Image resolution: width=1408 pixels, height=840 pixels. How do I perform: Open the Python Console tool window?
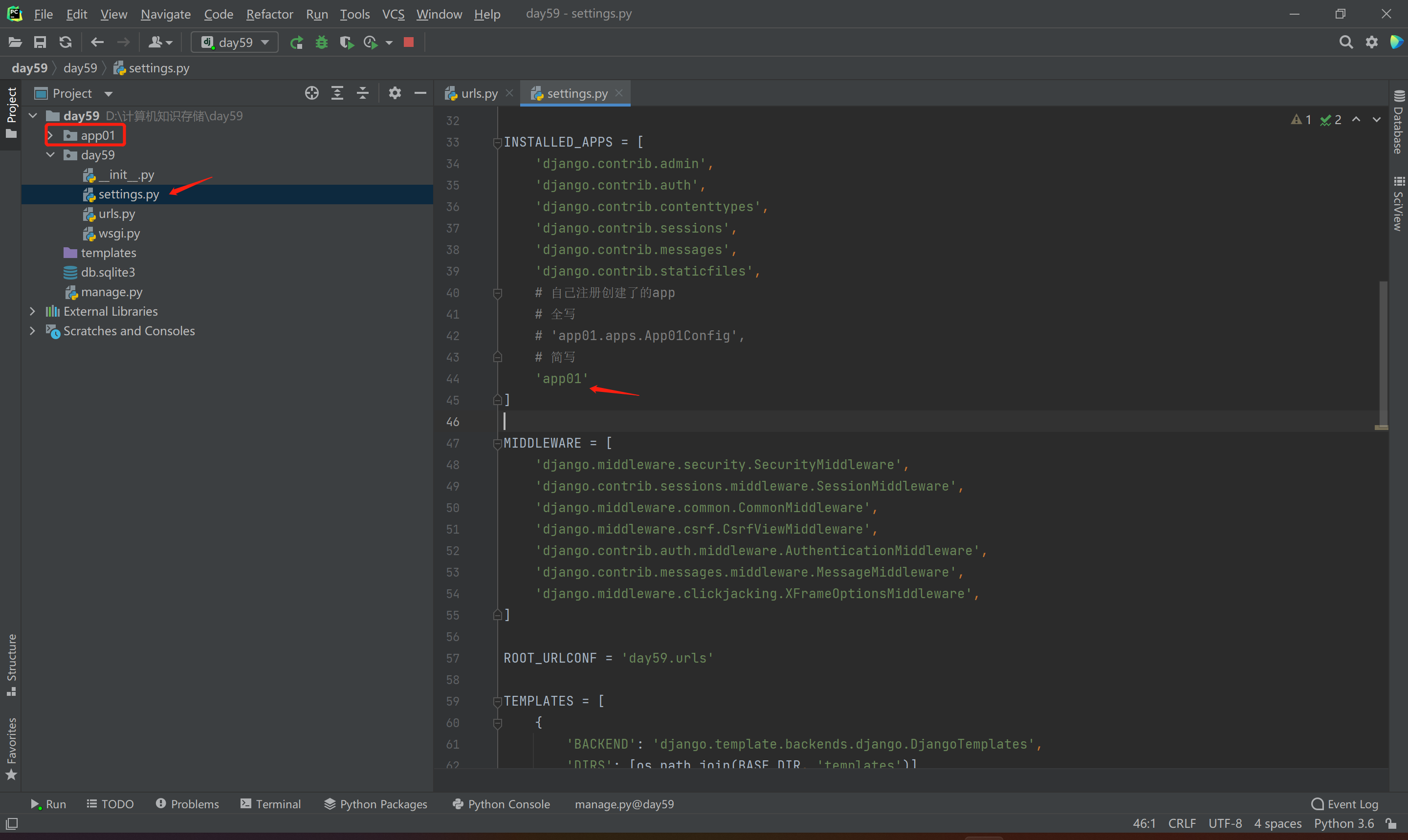(502, 804)
